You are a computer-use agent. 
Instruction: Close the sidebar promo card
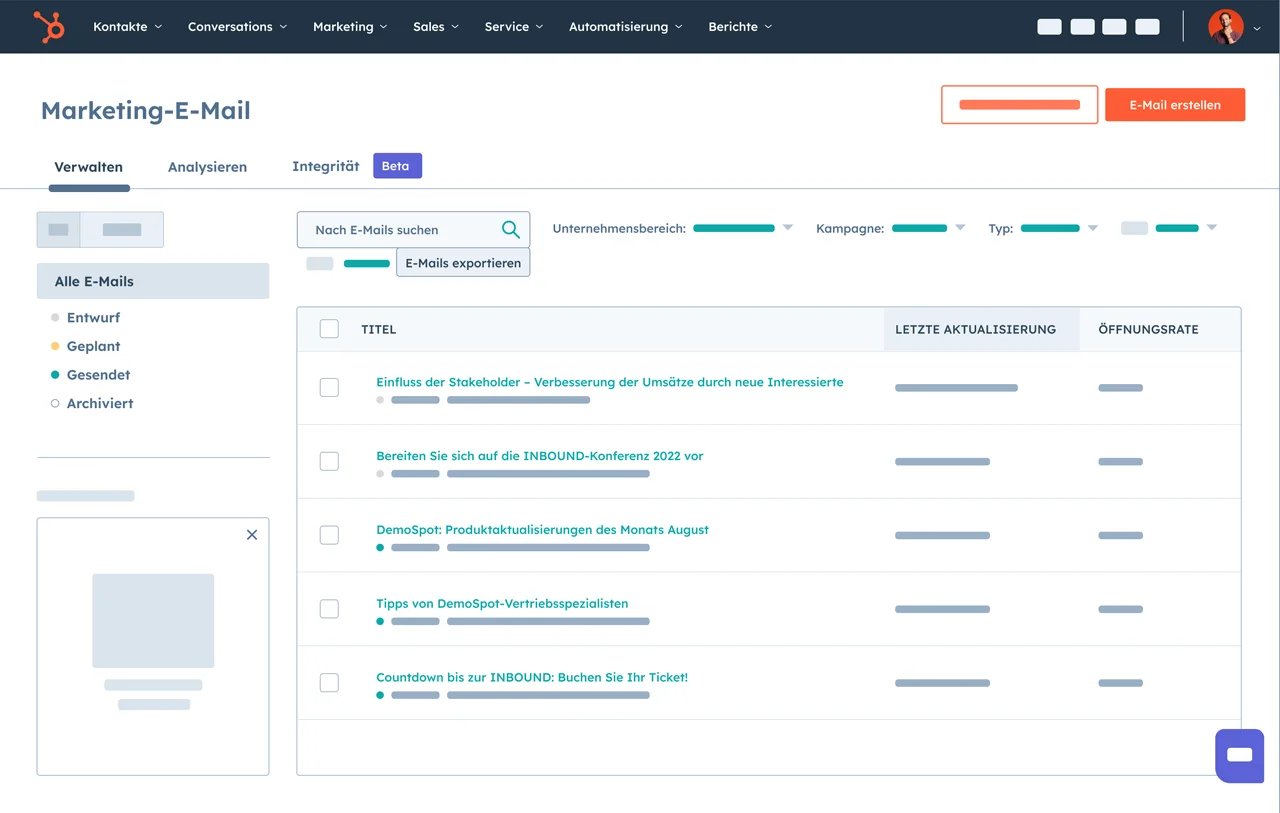click(252, 535)
